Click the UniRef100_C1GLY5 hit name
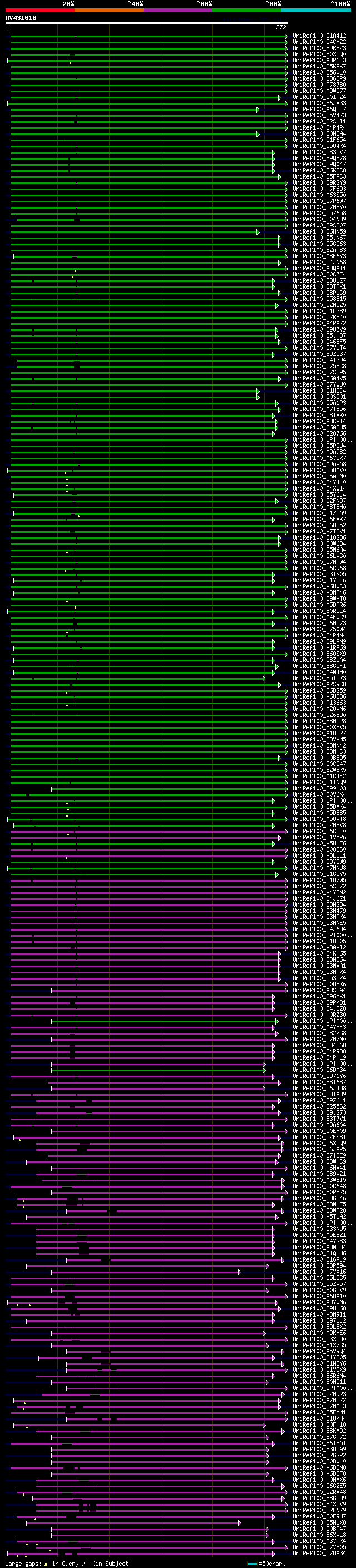This screenshot has width=356, height=1568. 319,874
